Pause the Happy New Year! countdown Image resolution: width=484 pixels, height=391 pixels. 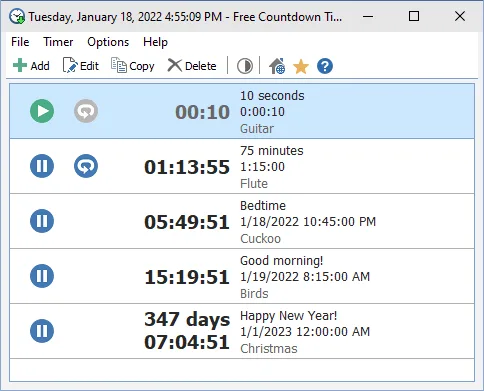(42, 331)
